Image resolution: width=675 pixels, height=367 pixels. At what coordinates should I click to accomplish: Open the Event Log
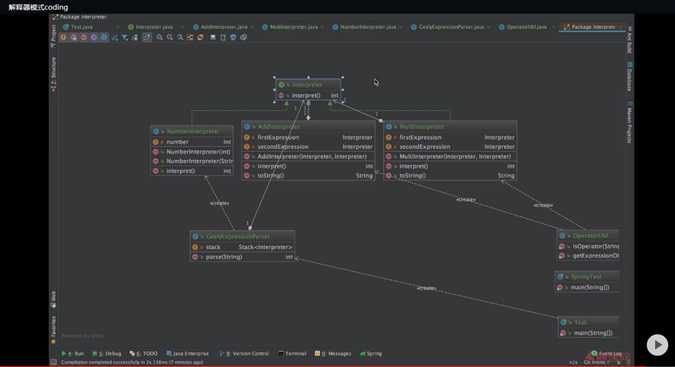[607, 354]
